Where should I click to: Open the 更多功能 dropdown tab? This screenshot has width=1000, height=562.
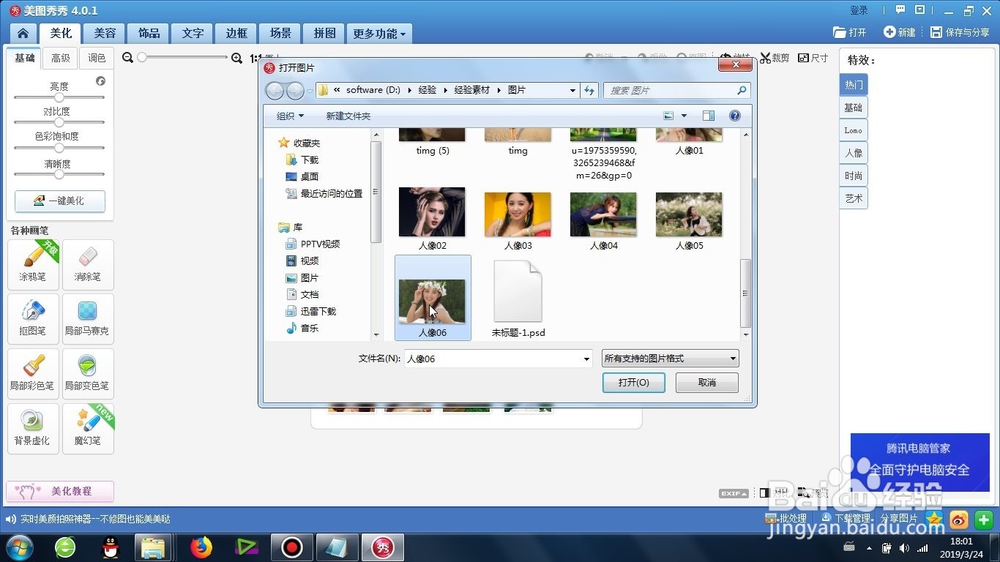(x=379, y=34)
